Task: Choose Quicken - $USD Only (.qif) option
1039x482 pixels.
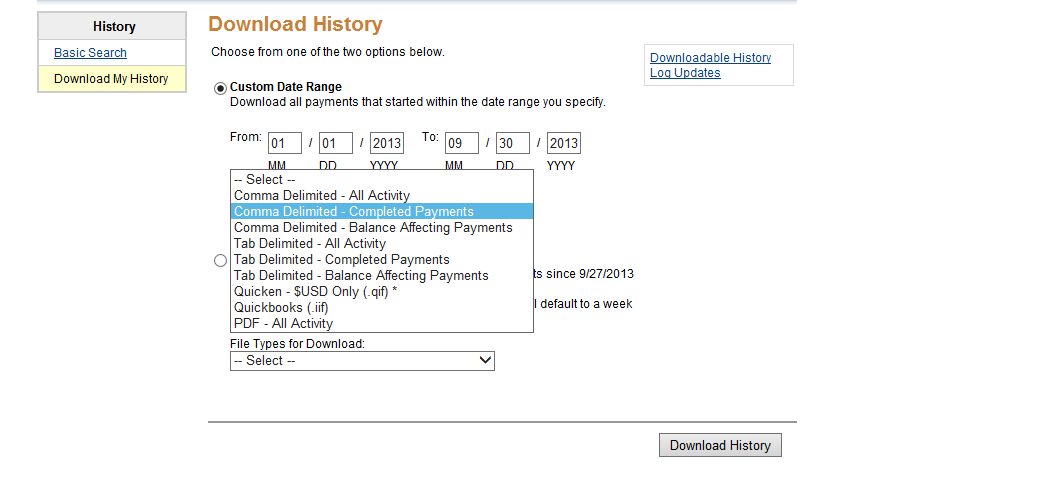Action: 382,291
